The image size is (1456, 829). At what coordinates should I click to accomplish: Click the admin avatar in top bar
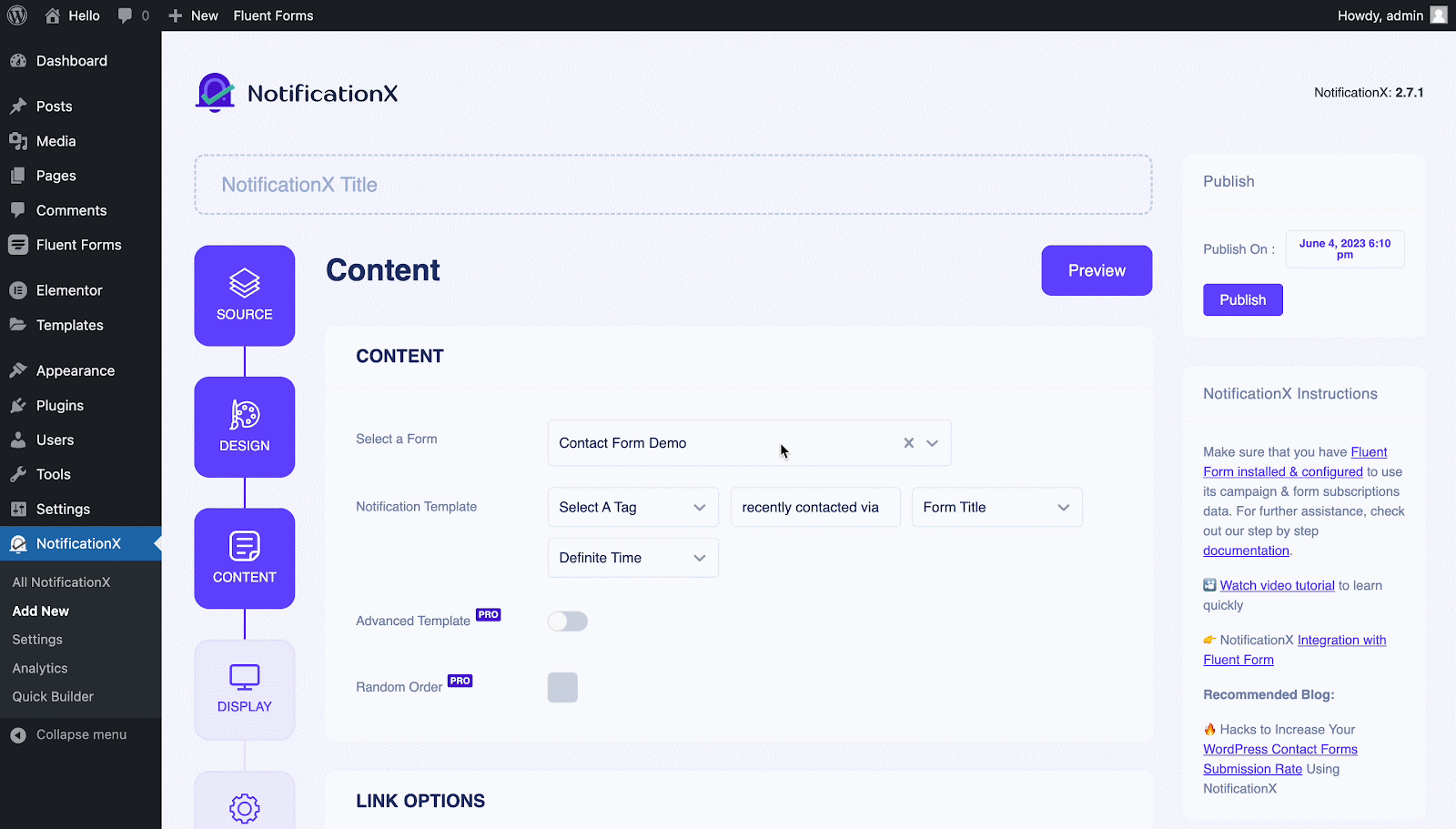pos(1439,15)
